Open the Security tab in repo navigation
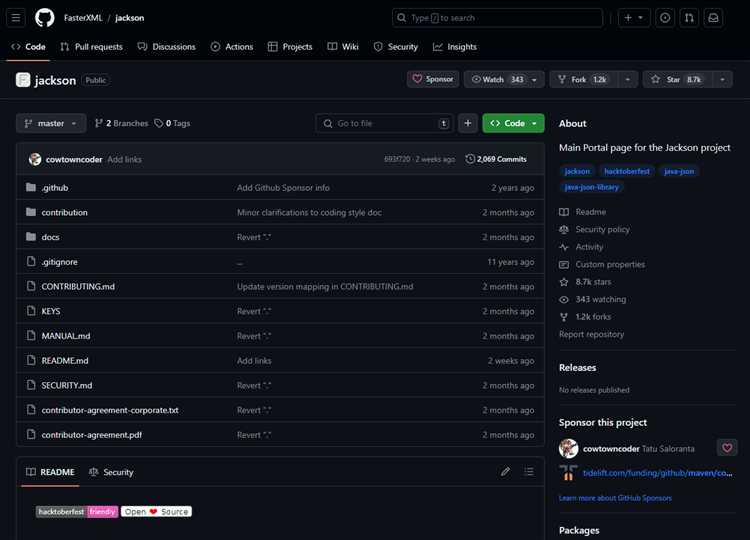This screenshot has height=540, width=750. [x=396, y=47]
